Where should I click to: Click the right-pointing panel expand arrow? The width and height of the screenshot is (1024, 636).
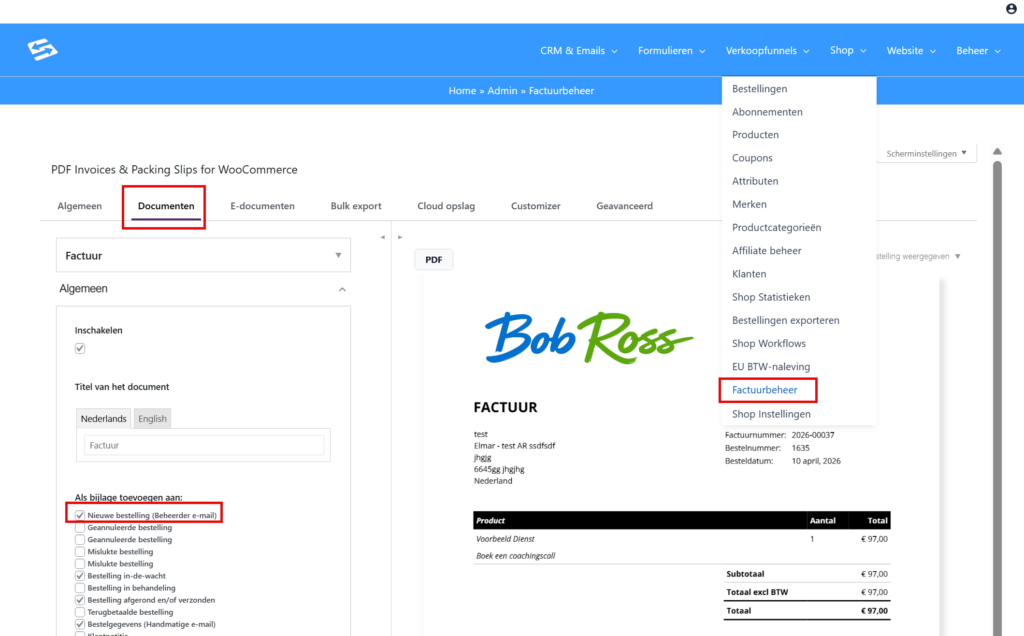400,237
